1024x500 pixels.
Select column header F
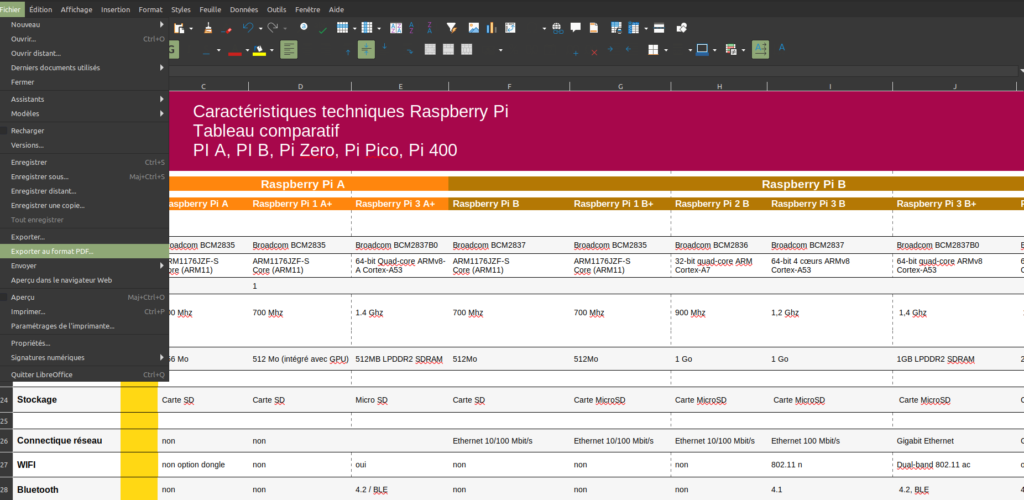509,86
